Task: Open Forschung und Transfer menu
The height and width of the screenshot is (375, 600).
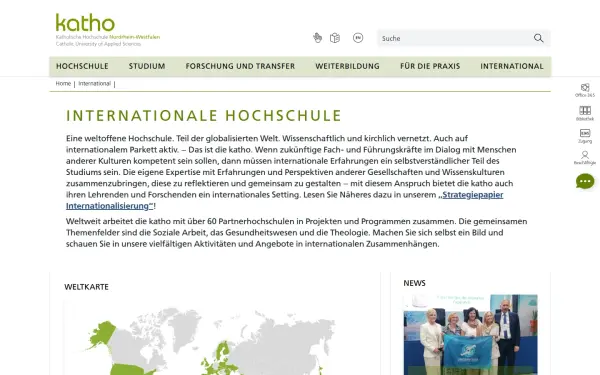Action: (240, 66)
